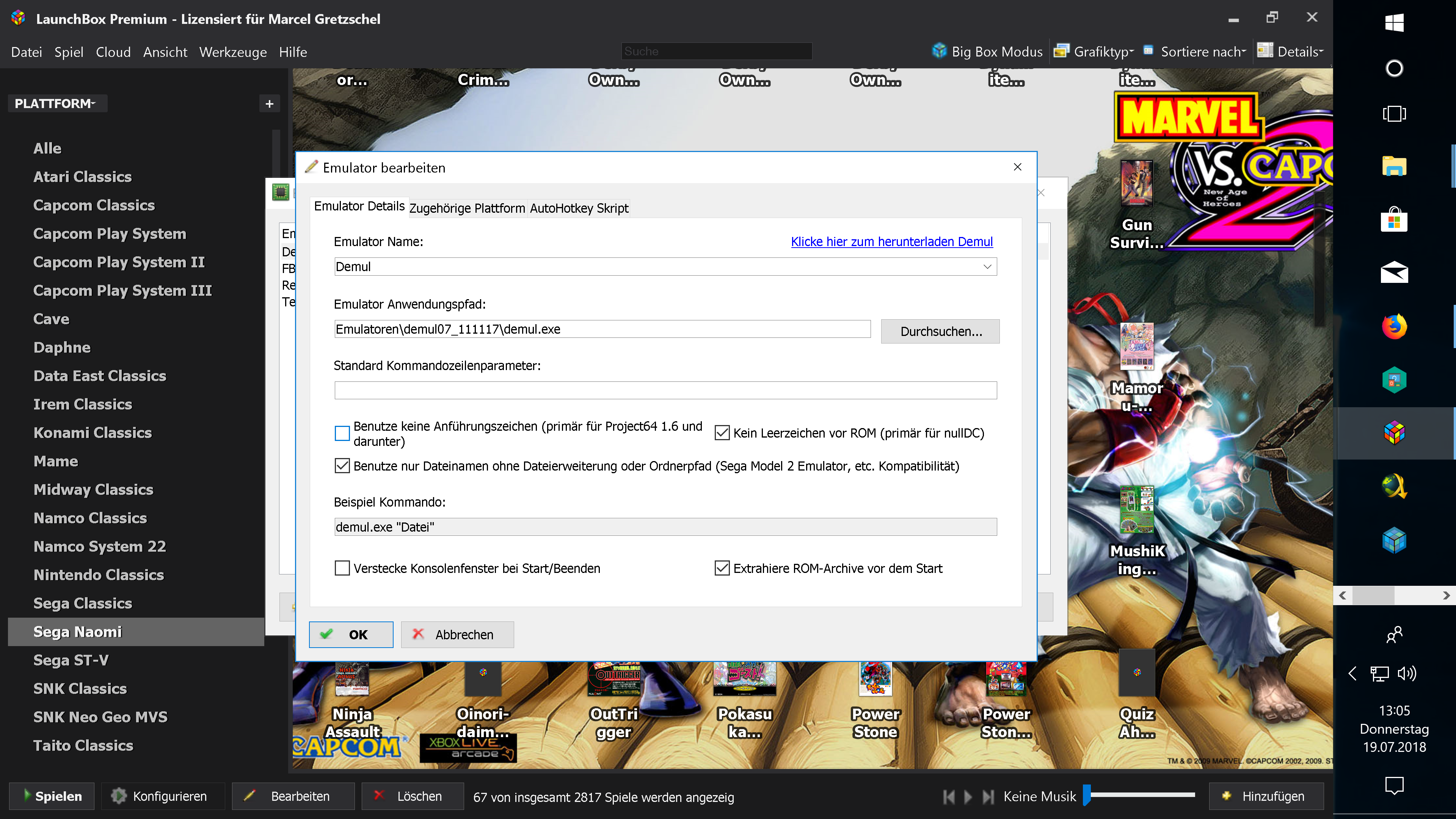Screen dimensions: 1456x819
Task: Open the Datei menu
Action: pyautogui.click(x=27, y=52)
